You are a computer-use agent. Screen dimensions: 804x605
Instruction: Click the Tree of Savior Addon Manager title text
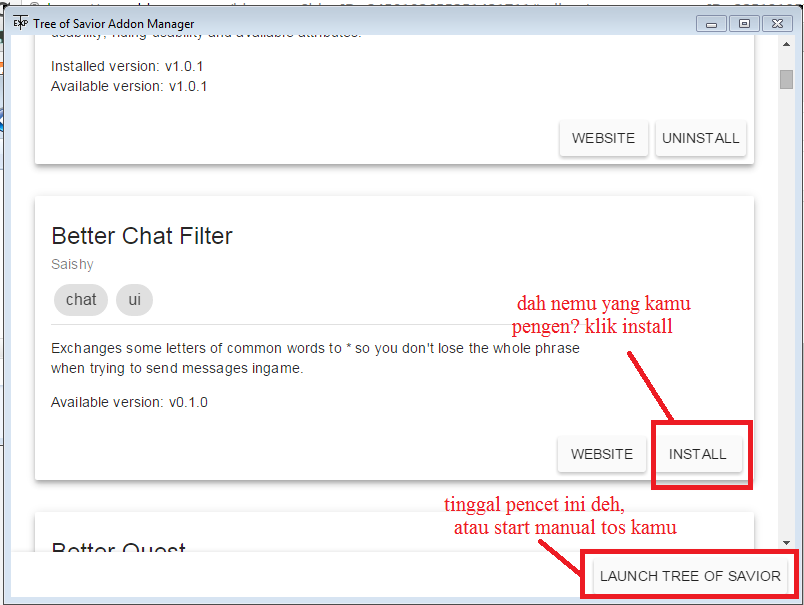[114, 24]
